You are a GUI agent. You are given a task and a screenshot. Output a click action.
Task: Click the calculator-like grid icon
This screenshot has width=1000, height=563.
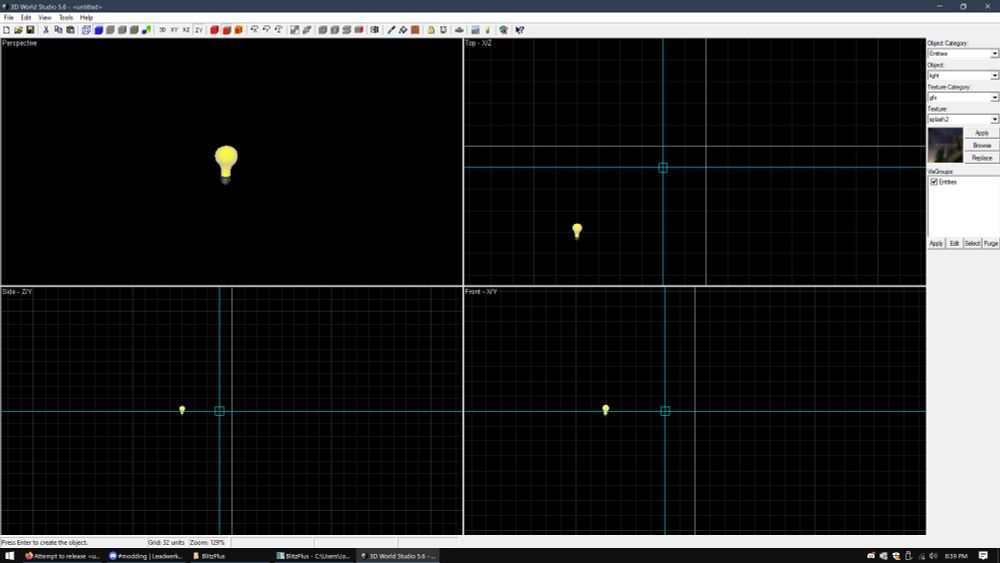(475, 30)
